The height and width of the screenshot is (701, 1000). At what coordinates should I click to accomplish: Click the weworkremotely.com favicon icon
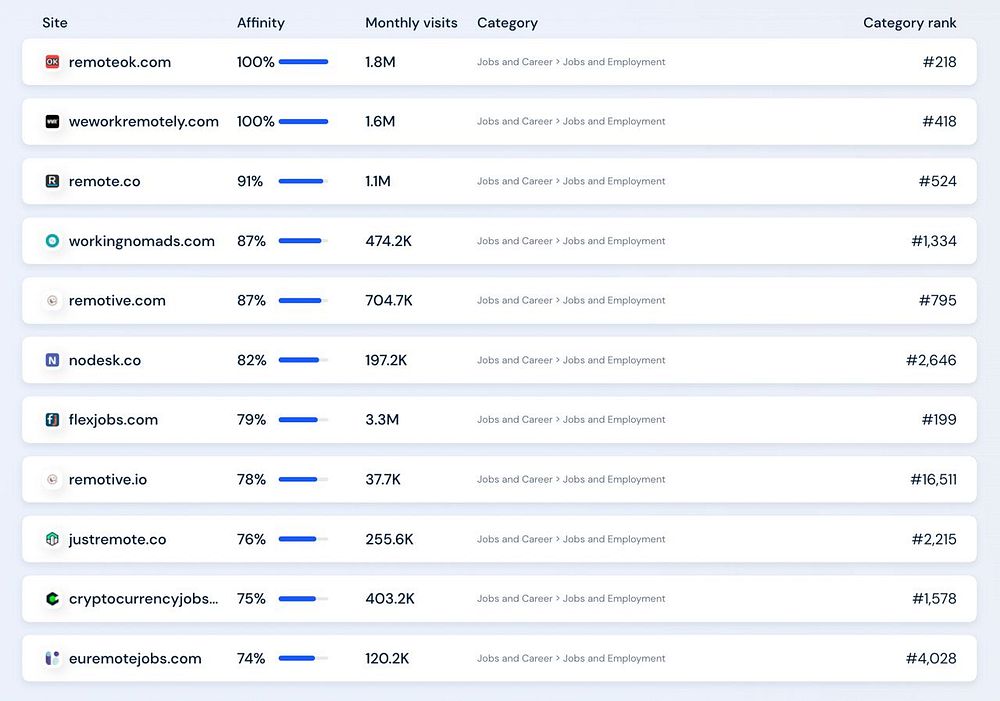pyautogui.click(x=52, y=121)
